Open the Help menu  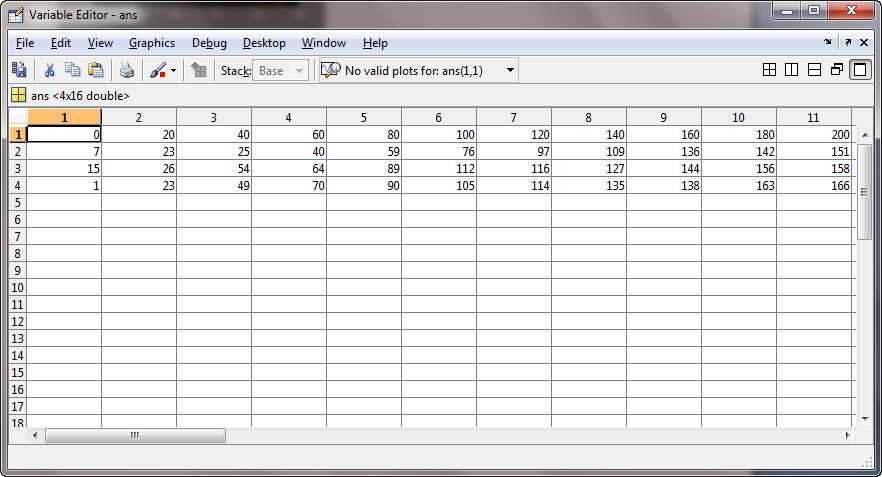(x=375, y=43)
